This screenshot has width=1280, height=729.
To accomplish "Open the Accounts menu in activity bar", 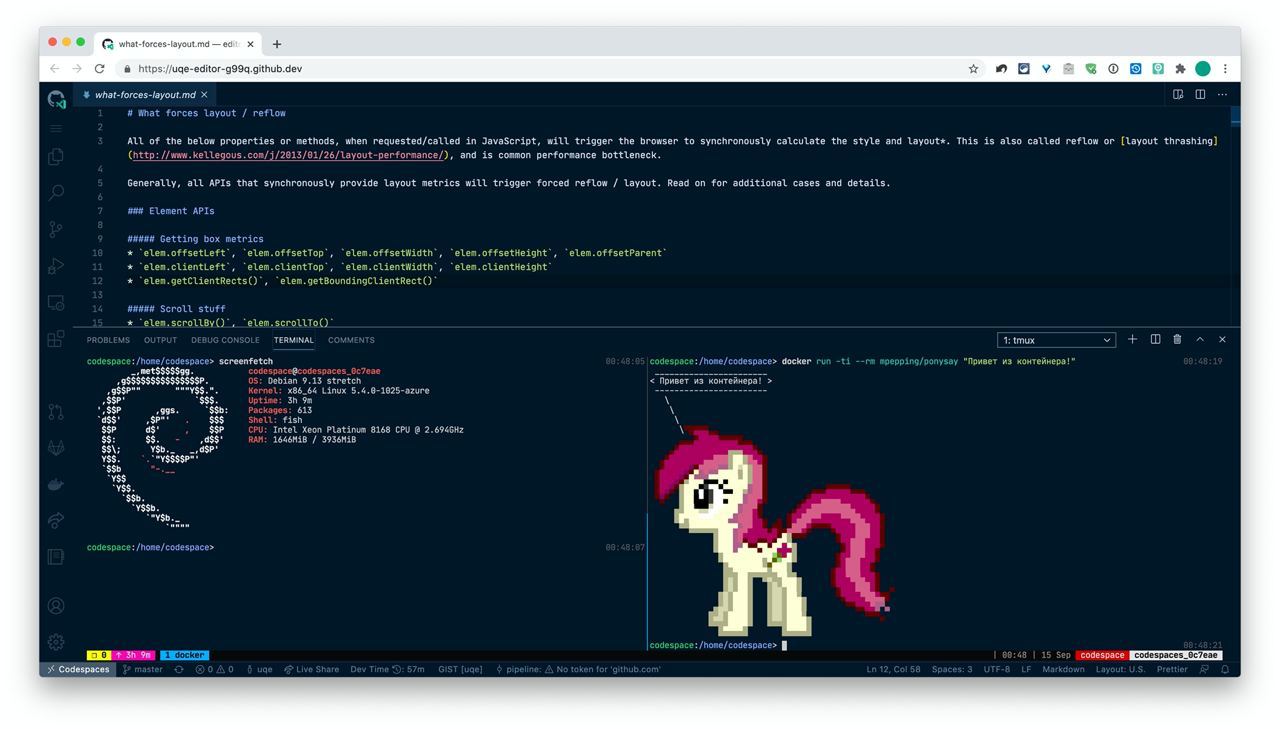I will tap(56, 606).
